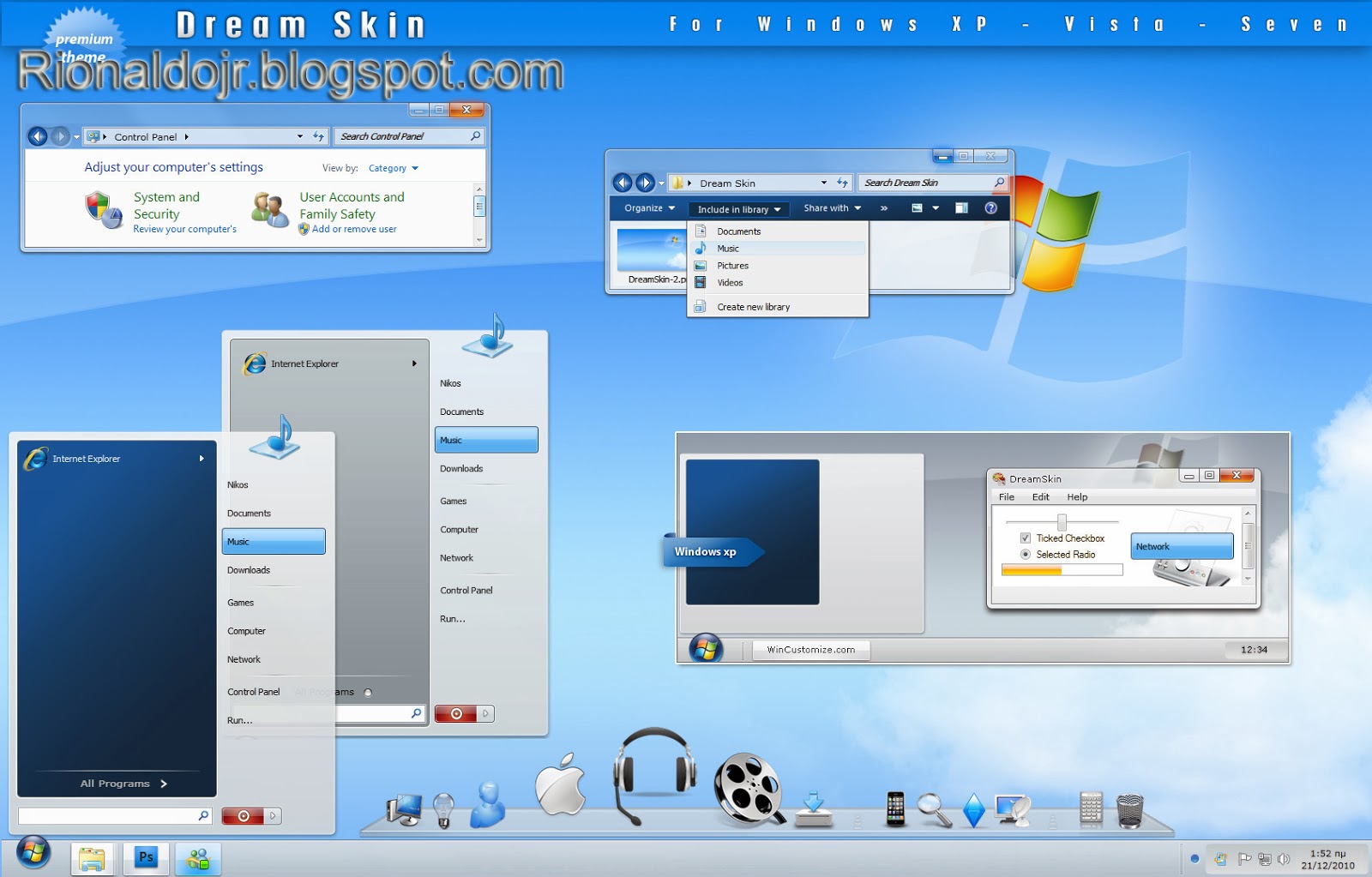Select the 'Selected Radio' option in DreamSkin
1372x877 pixels.
coord(1026,554)
